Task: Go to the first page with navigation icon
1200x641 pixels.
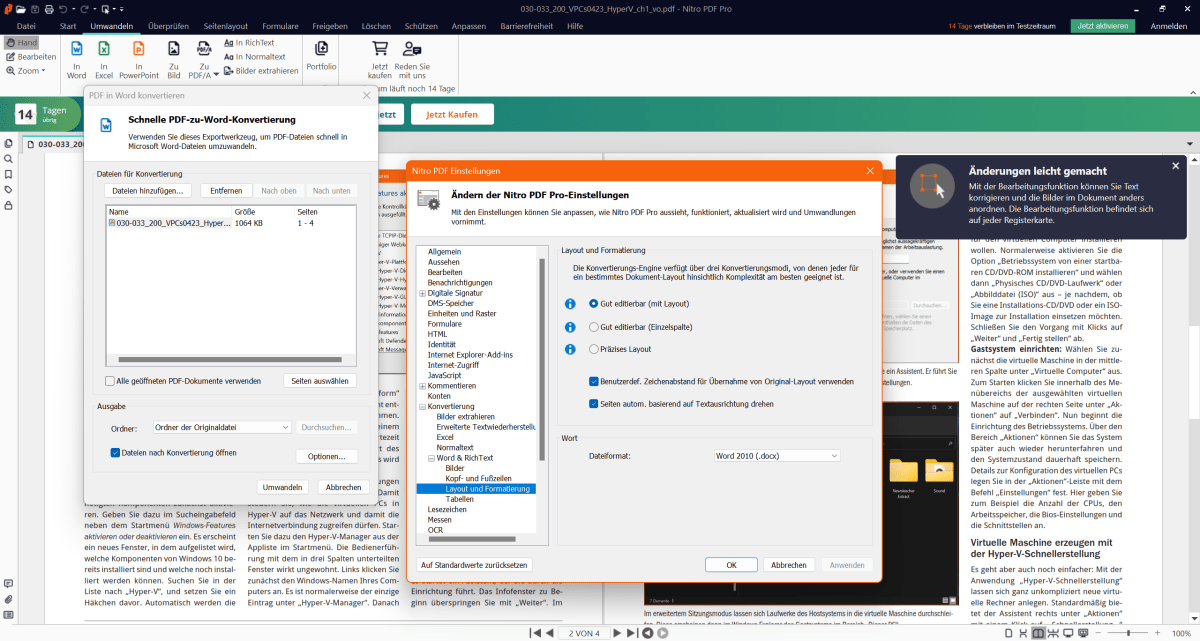Action: 535,633
